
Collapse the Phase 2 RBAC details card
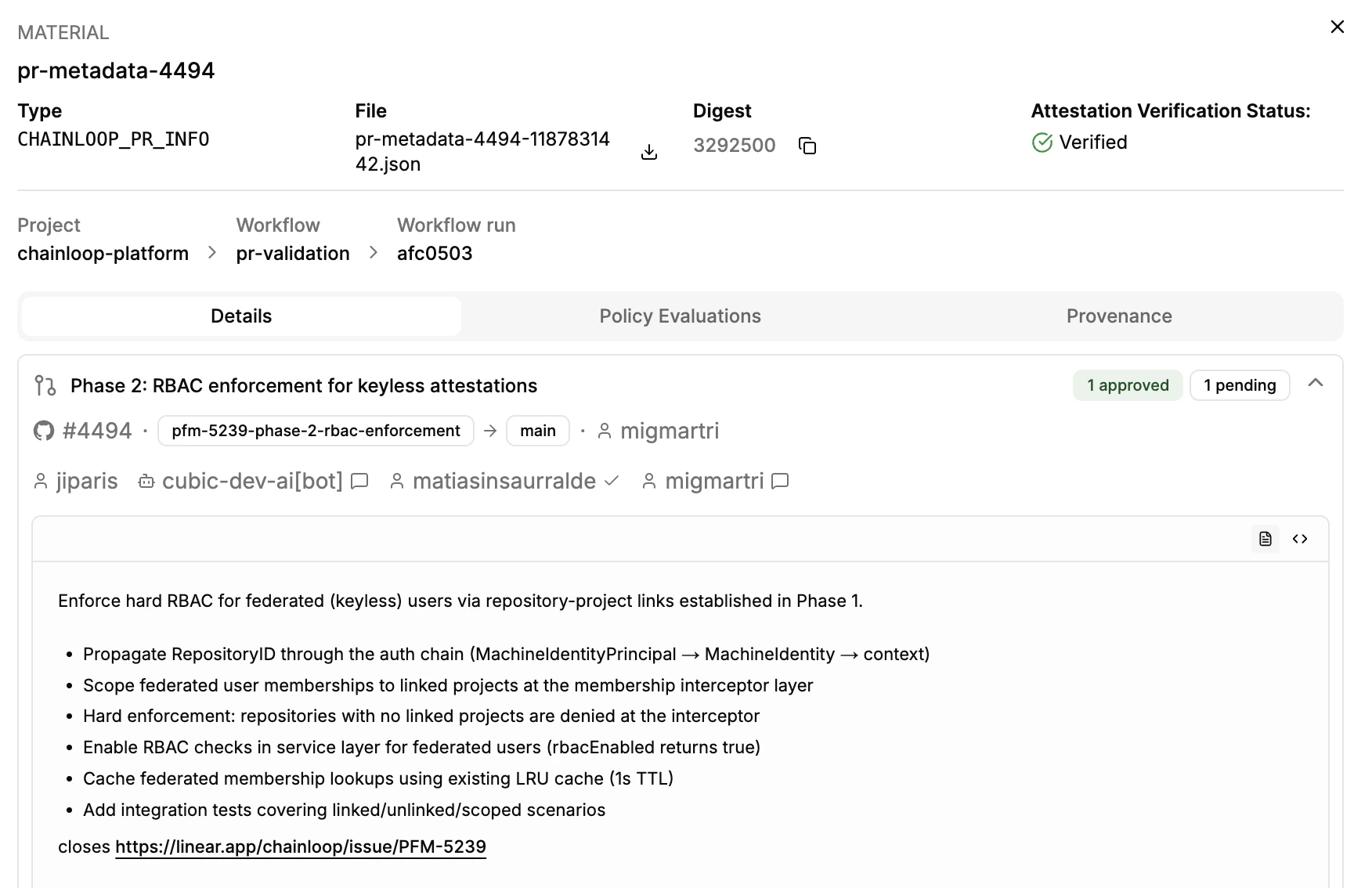pos(1316,384)
